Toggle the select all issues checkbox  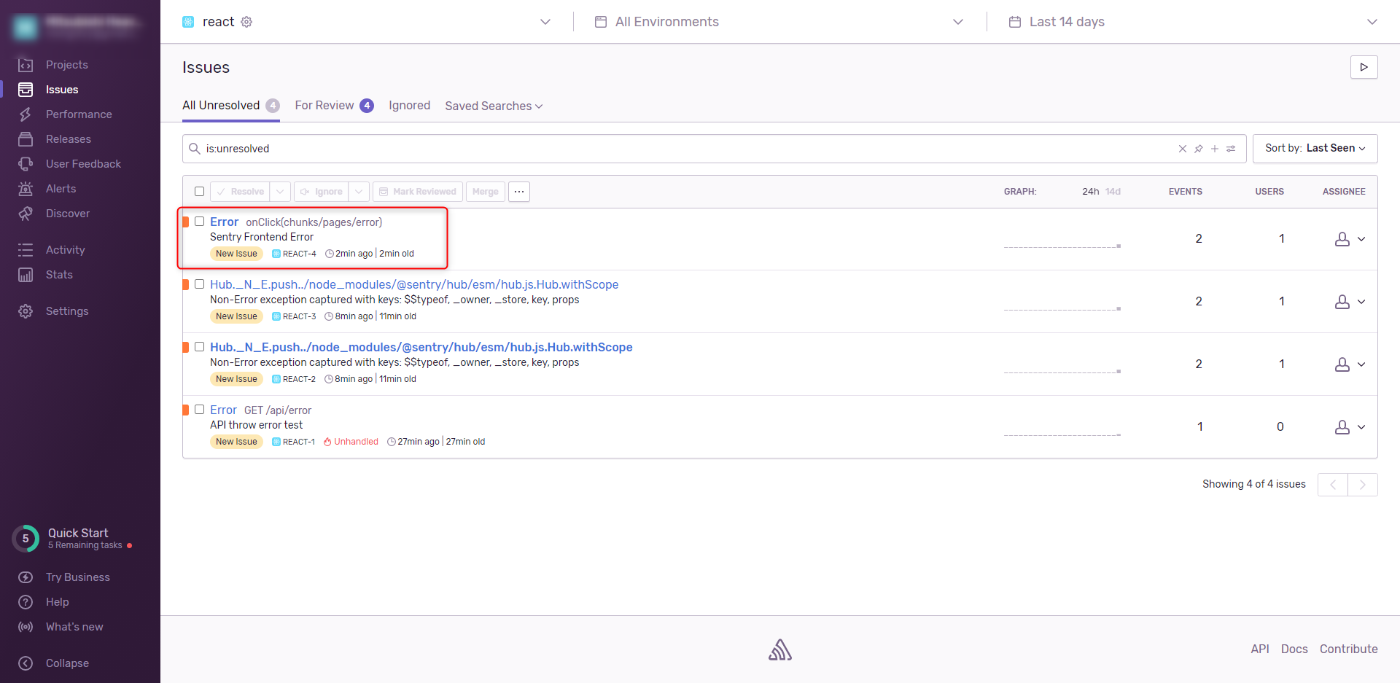[x=199, y=191]
